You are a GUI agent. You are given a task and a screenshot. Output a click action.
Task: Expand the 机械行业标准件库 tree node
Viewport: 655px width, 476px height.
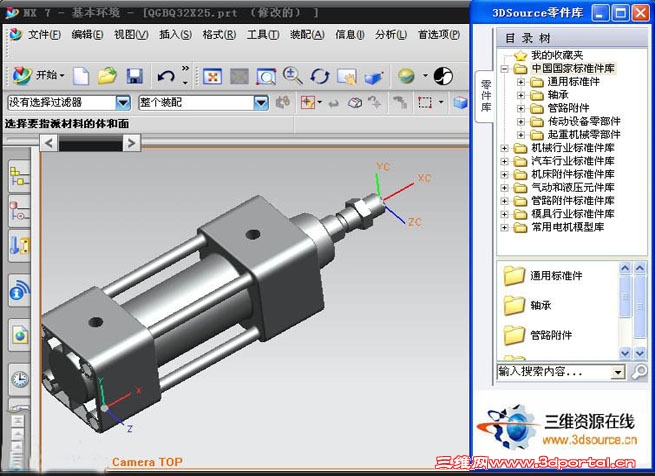tap(504, 148)
